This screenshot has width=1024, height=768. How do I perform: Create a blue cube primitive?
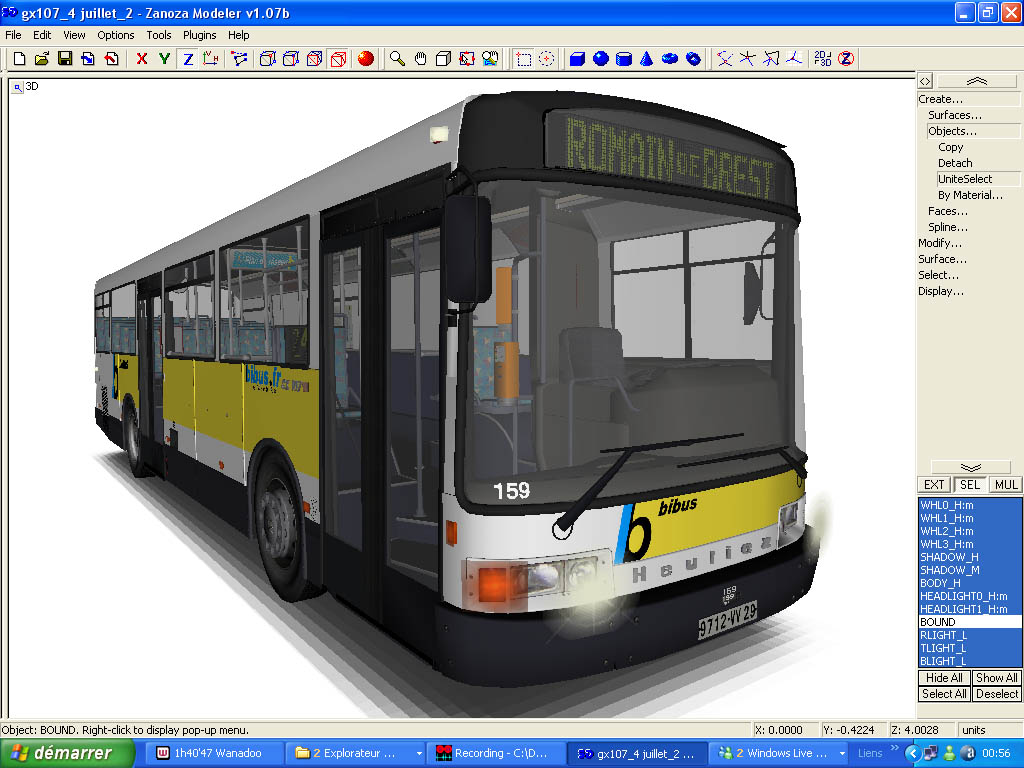(x=577, y=59)
